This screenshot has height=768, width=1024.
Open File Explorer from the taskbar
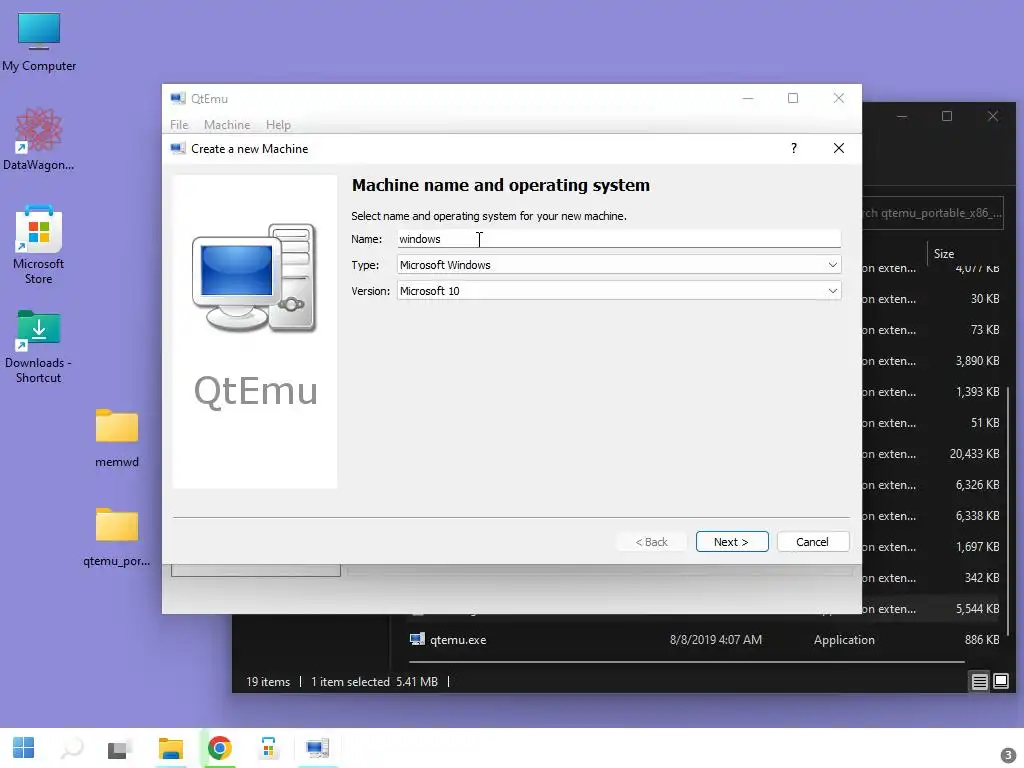(170, 748)
